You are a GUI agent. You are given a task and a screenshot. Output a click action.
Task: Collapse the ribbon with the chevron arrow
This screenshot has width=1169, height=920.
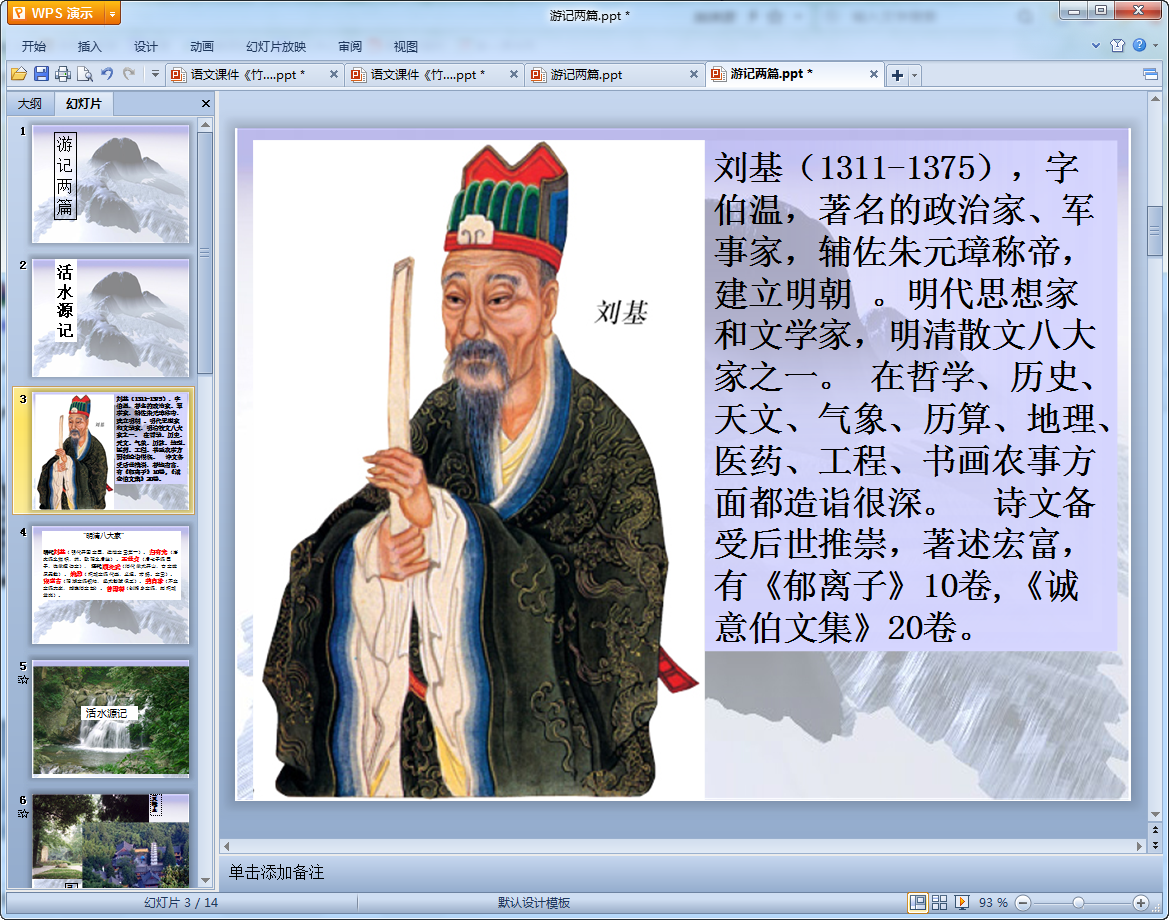click(x=1096, y=45)
